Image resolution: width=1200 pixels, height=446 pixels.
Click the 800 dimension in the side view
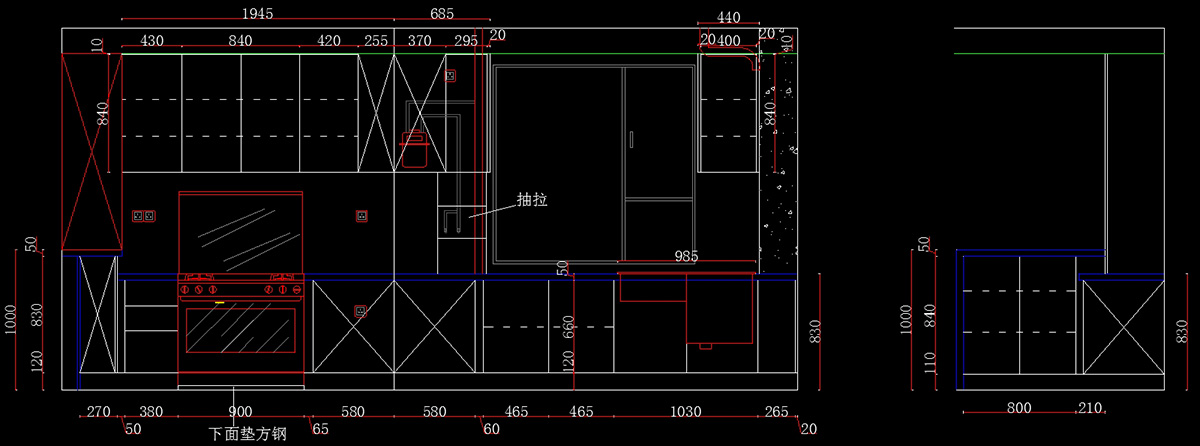click(x=1019, y=408)
